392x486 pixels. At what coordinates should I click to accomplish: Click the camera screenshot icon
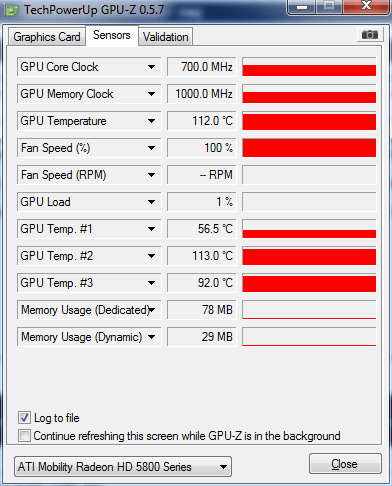[x=370, y=35]
